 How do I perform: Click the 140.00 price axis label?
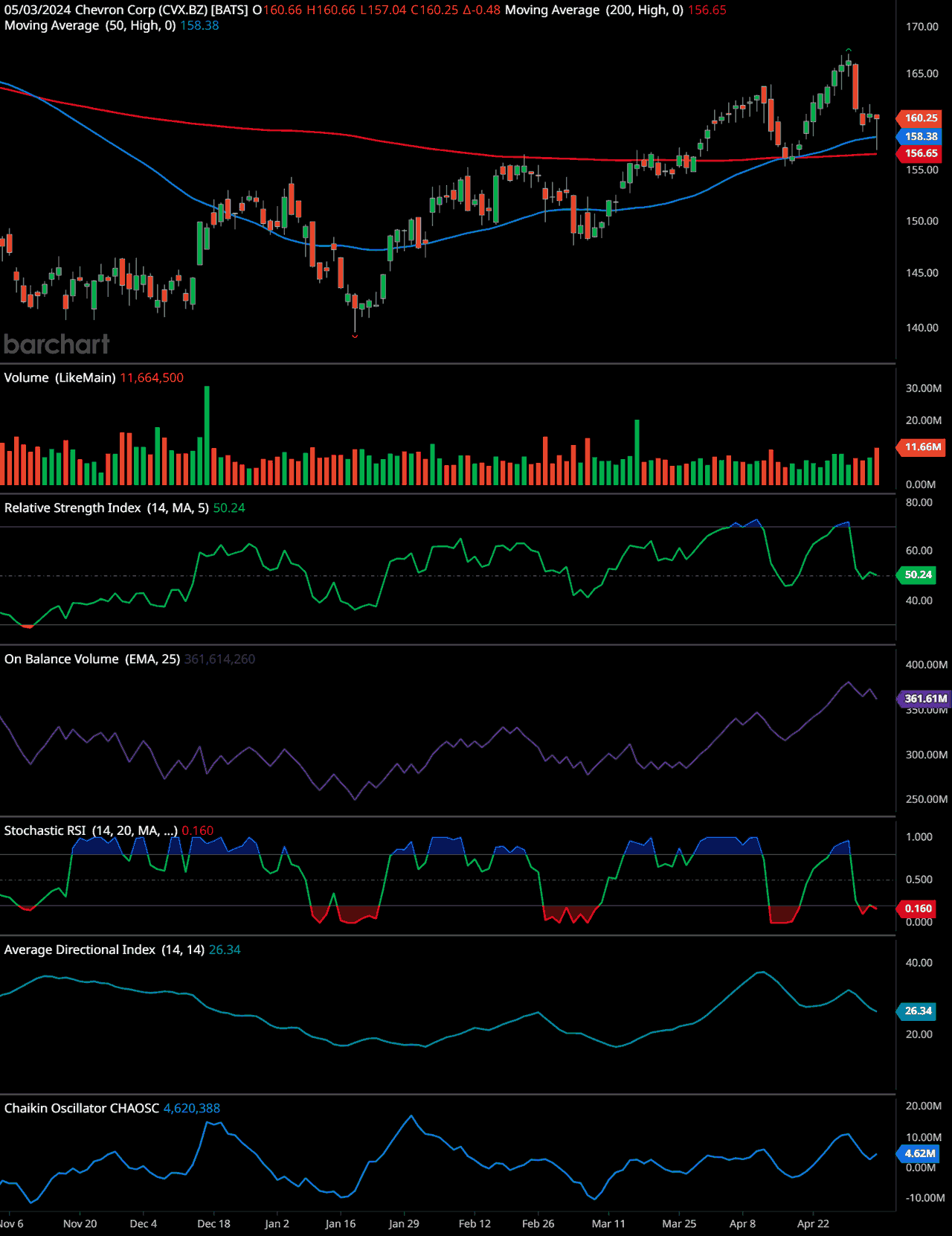click(922, 327)
